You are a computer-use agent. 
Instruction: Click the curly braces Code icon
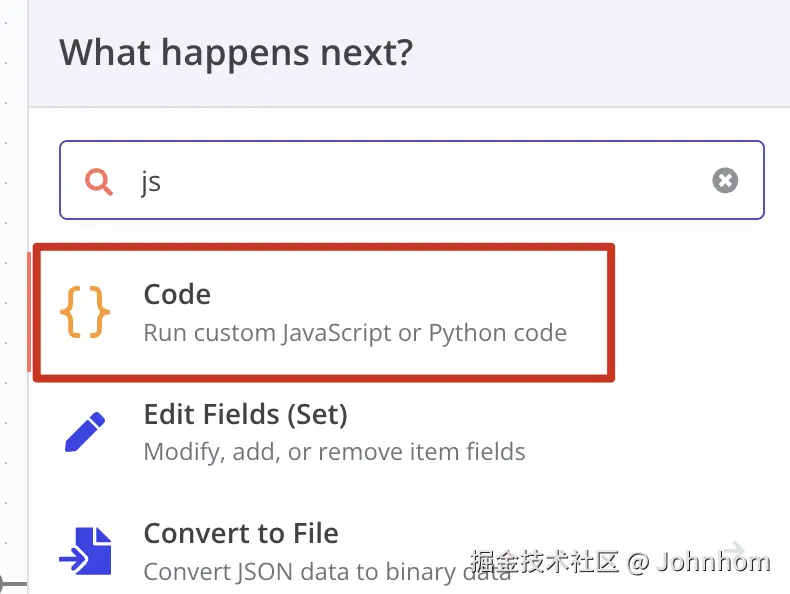(85, 312)
